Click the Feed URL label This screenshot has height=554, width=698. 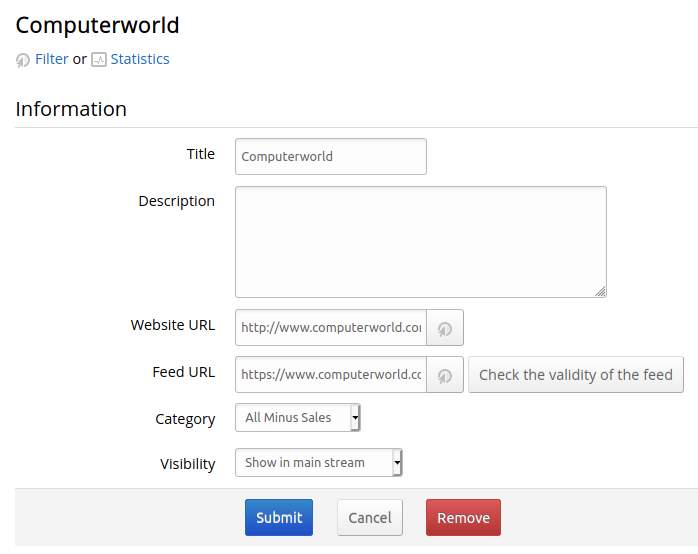pos(183,372)
